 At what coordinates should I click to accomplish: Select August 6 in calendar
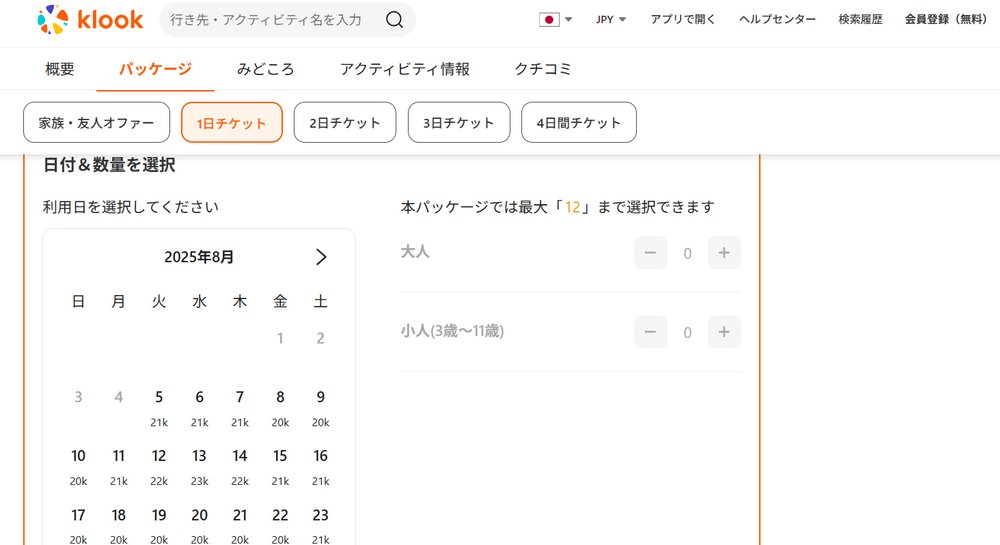click(200, 408)
